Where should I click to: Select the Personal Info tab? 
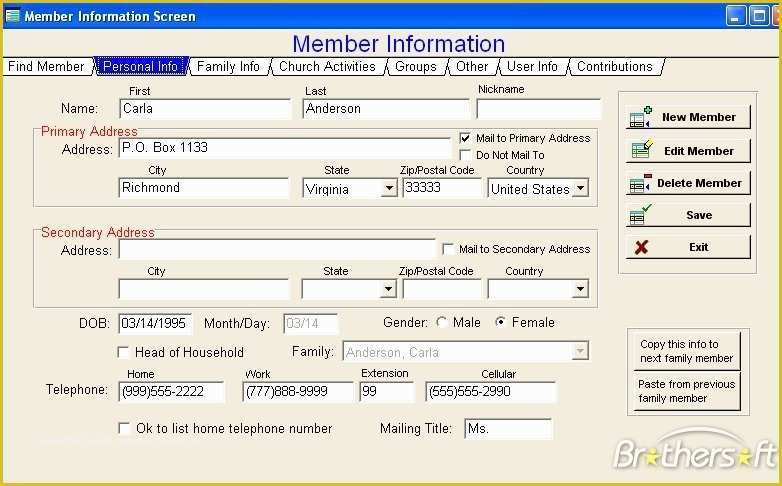pos(141,66)
